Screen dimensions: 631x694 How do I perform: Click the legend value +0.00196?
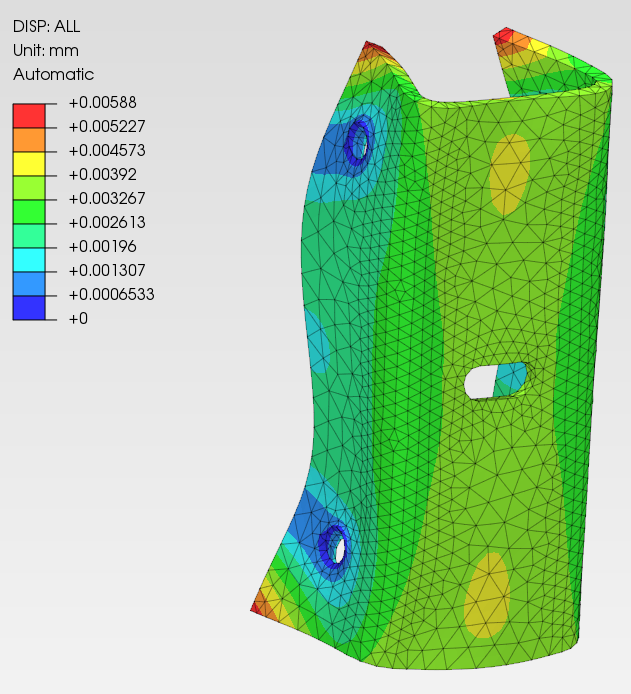(103, 247)
